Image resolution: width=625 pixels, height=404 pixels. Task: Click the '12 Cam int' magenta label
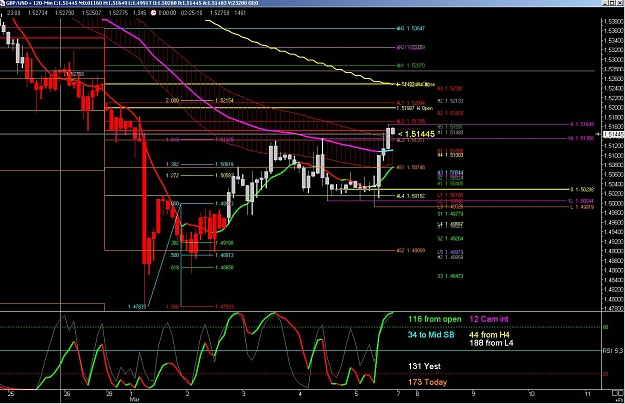(489, 319)
